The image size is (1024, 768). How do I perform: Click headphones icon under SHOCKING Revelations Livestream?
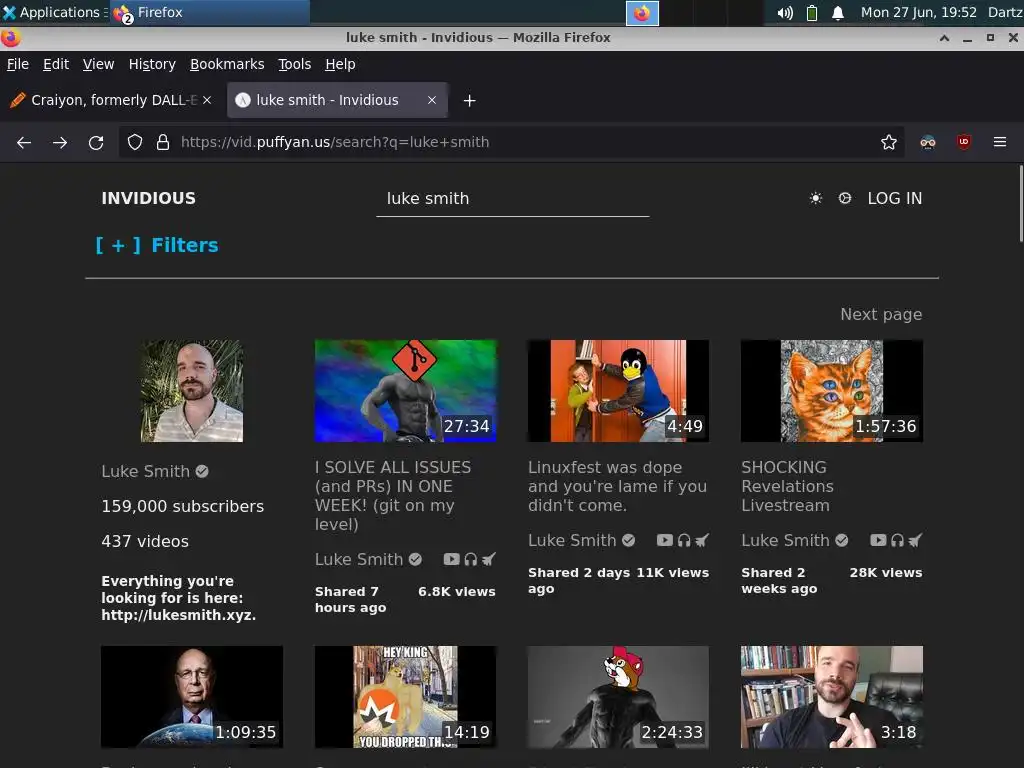[x=897, y=540]
